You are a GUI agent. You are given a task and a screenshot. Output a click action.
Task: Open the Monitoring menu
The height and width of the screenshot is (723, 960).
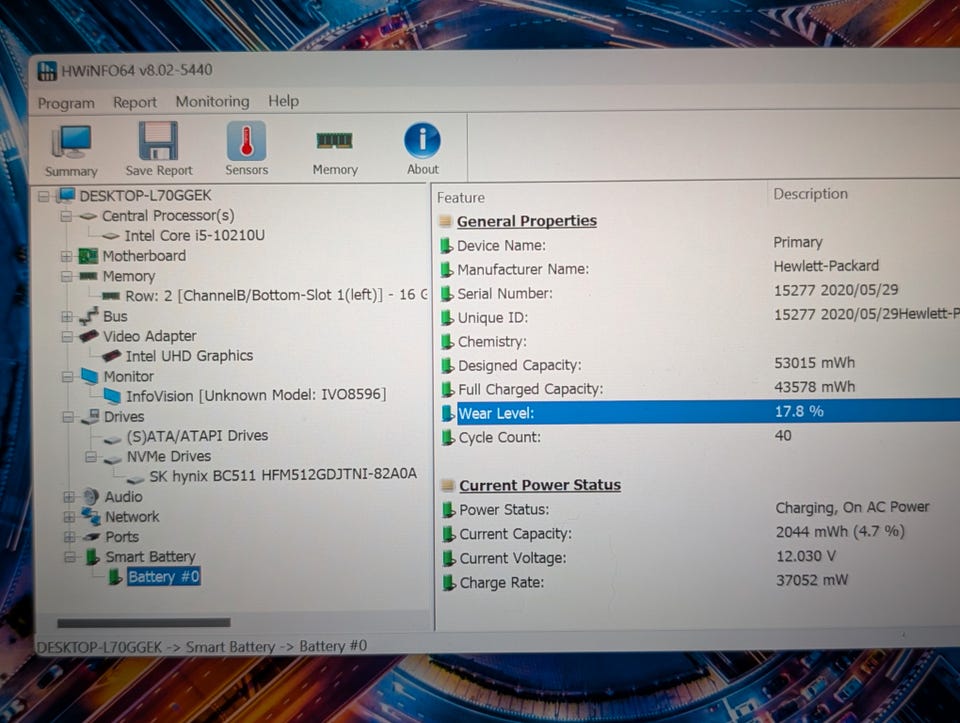click(212, 101)
